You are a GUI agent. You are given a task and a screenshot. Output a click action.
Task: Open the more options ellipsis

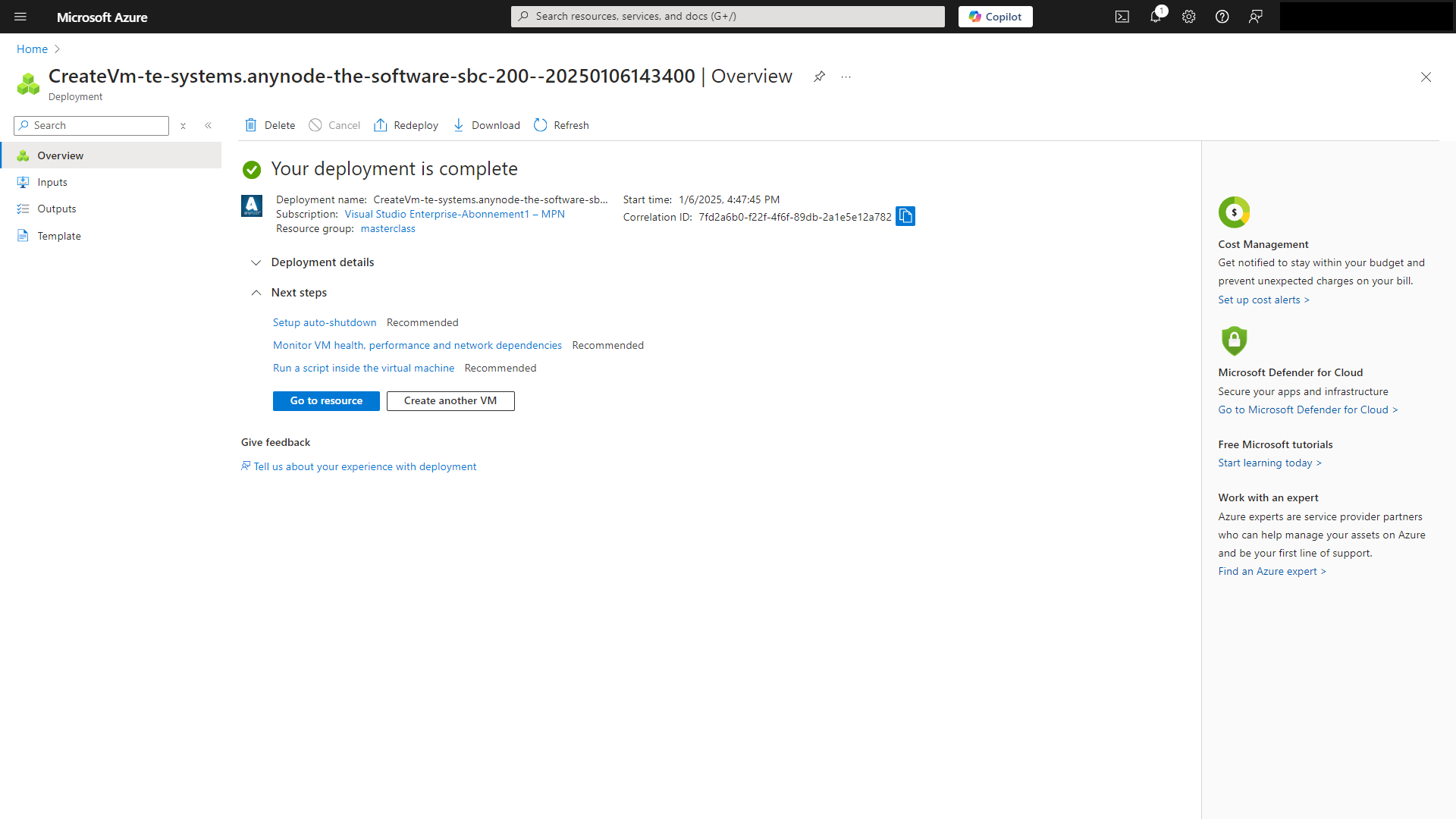pos(846,77)
